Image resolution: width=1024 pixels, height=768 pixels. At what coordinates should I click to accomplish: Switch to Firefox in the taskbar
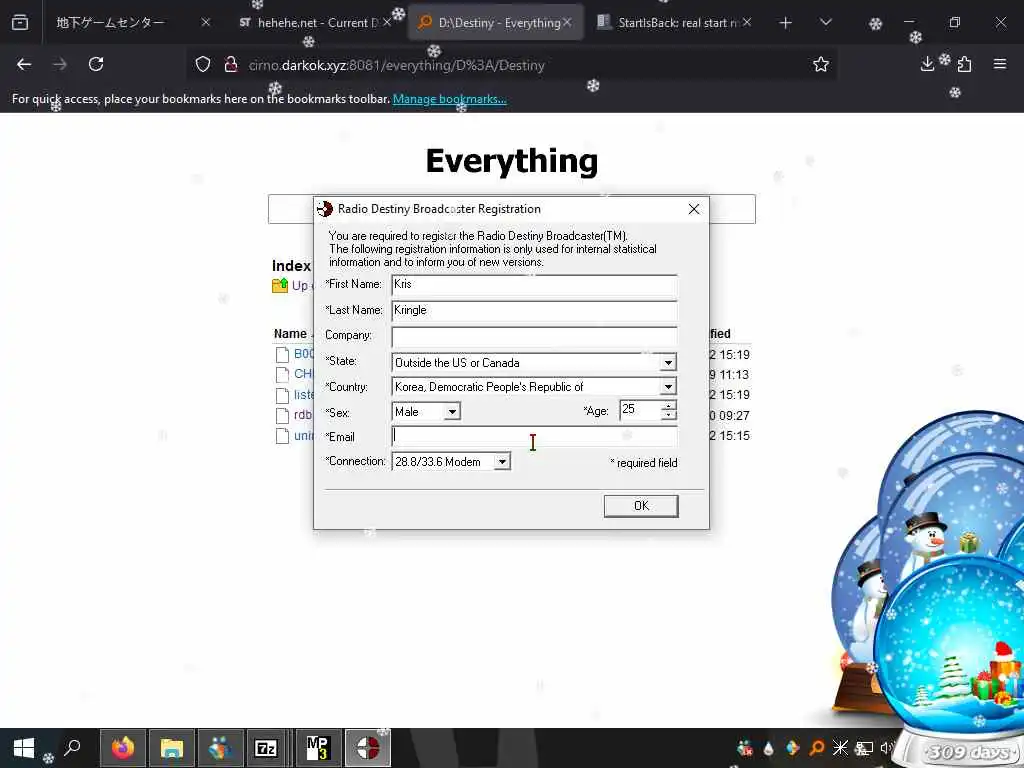[122, 748]
